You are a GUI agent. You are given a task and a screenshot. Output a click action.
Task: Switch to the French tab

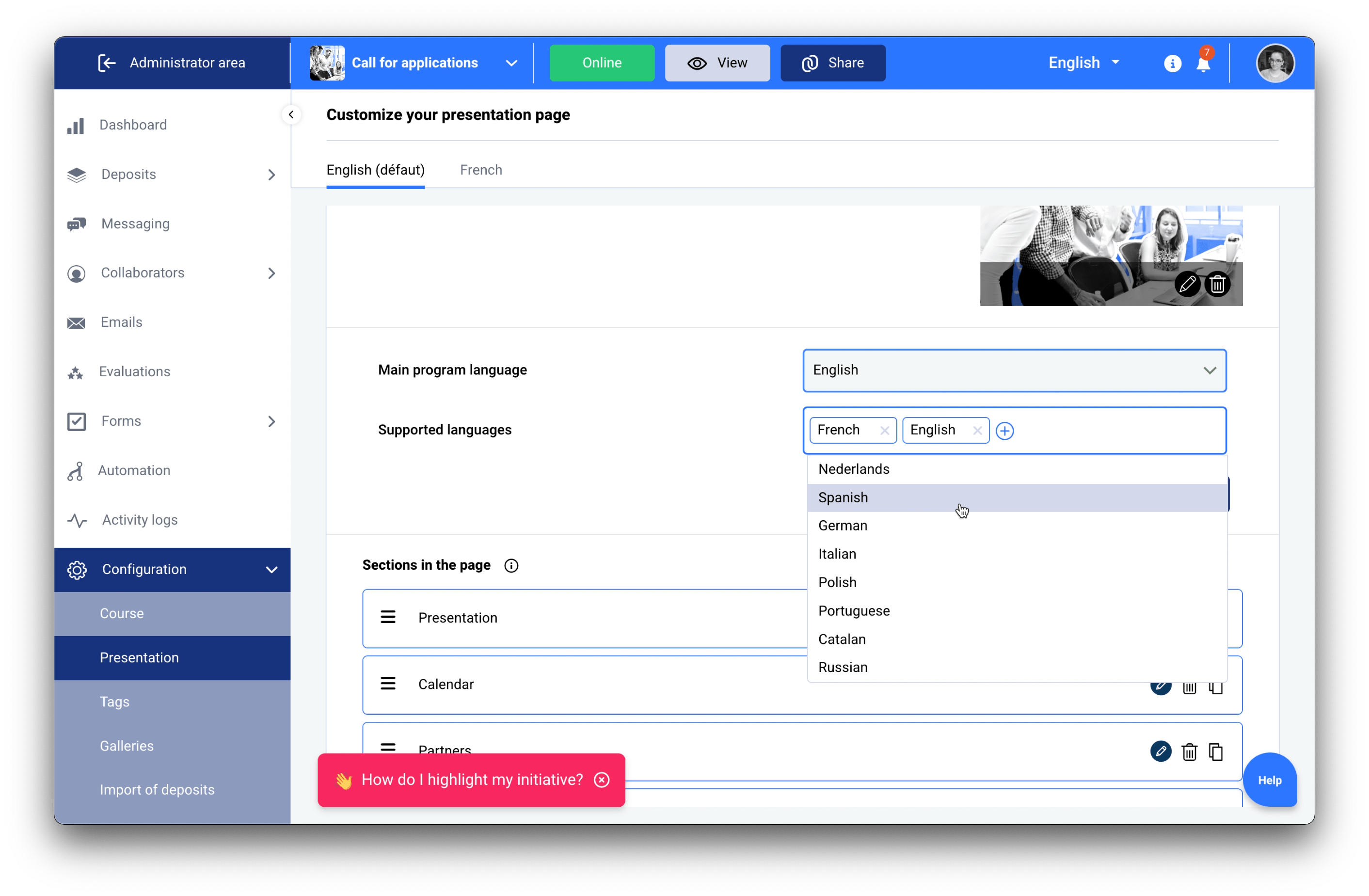tap(481, 170)
